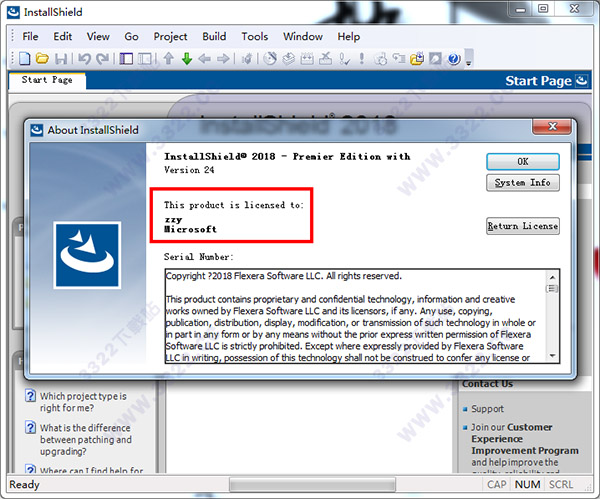Click scrollbar thumb in copyright text box

pos(552,288)
